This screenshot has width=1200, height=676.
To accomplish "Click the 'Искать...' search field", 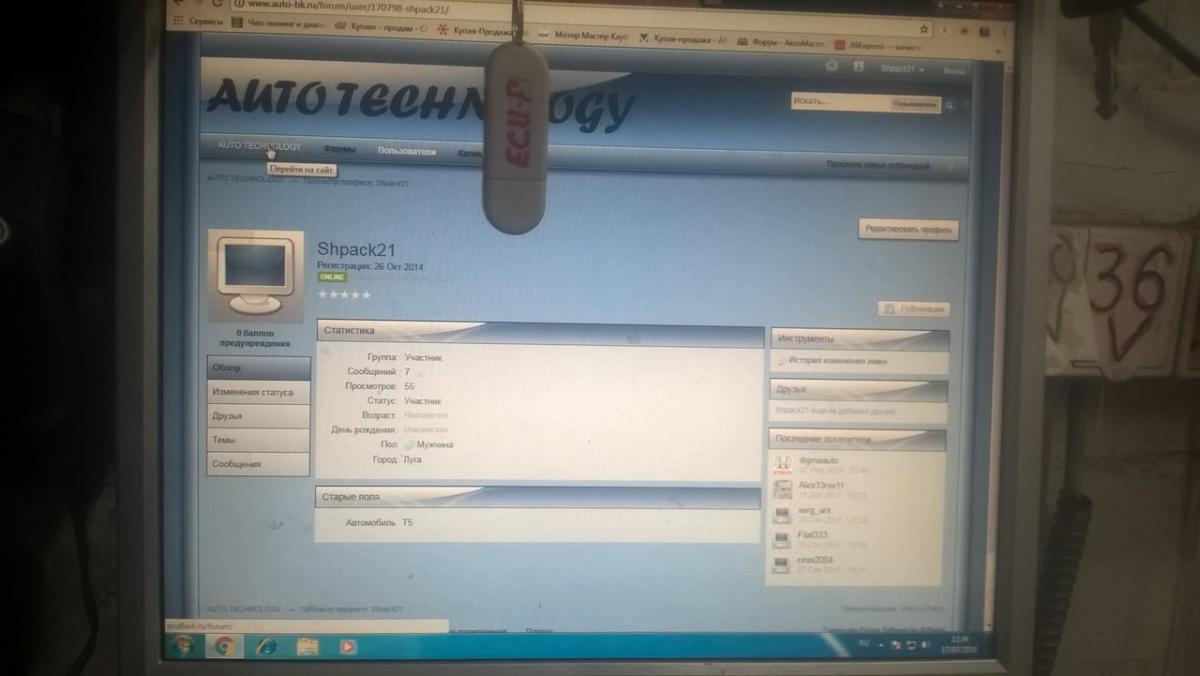I will [839, 102].
